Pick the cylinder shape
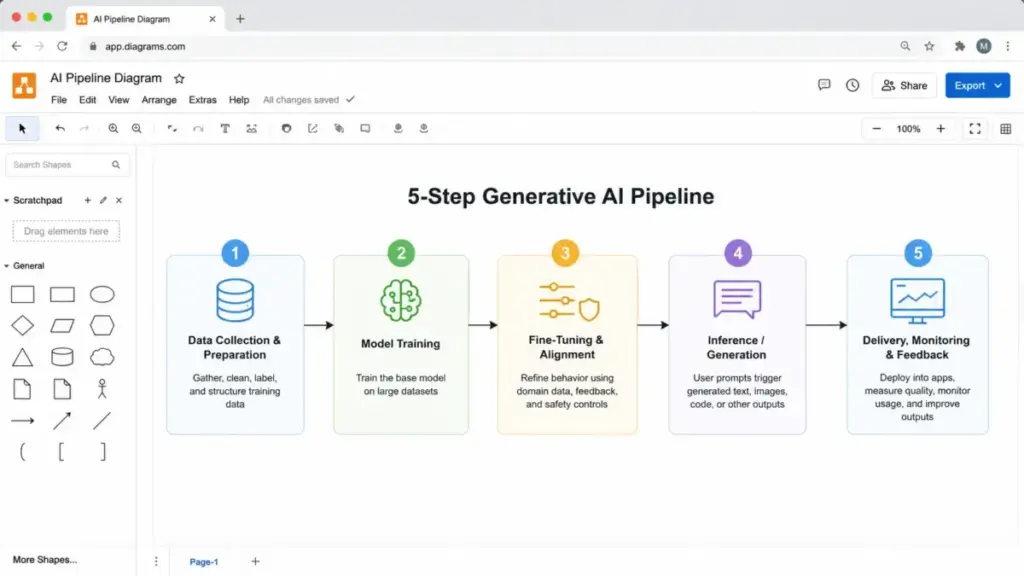Viewport: 1024px width, 576px height. click(62, 357)
